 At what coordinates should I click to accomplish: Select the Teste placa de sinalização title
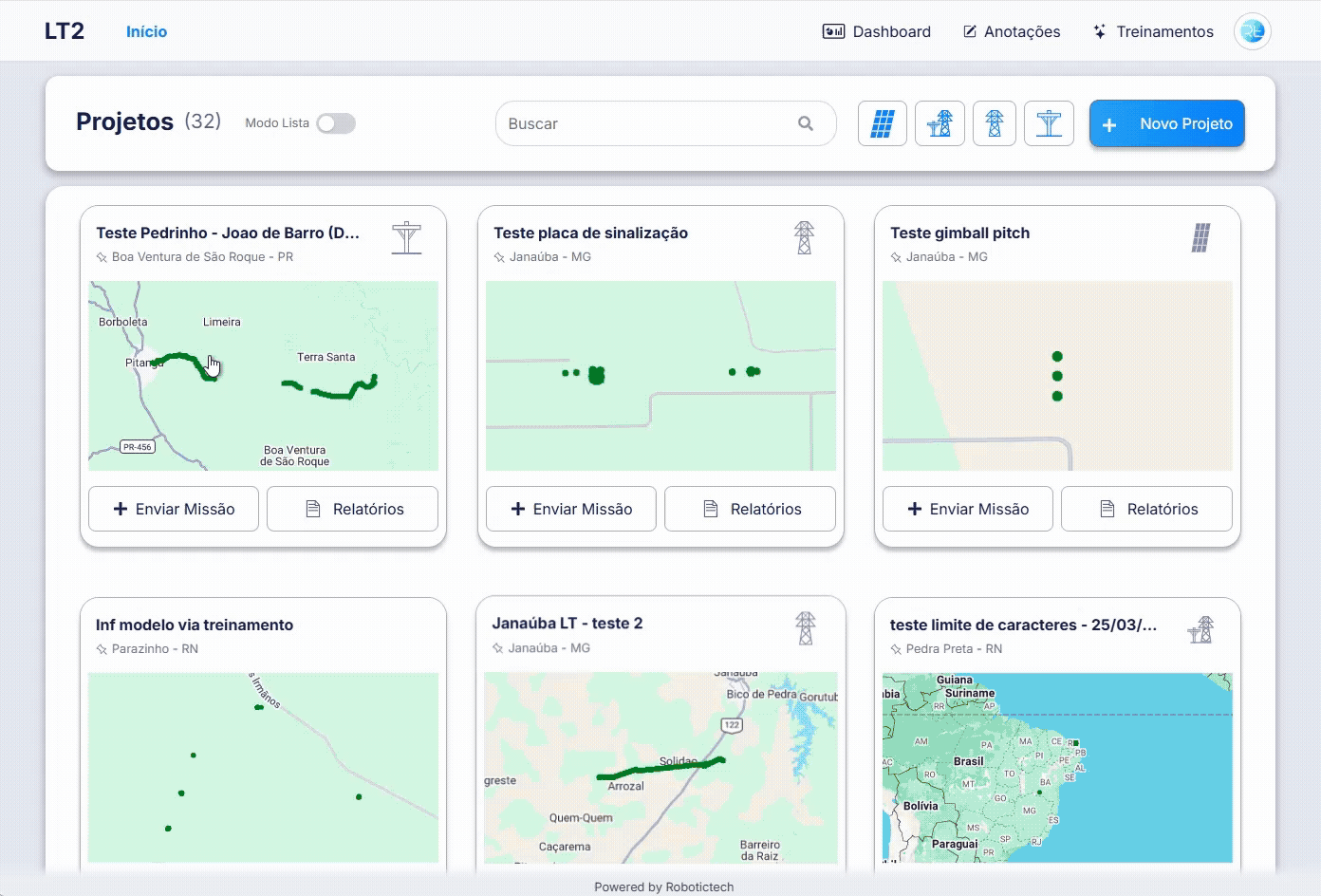pos(590,233)
